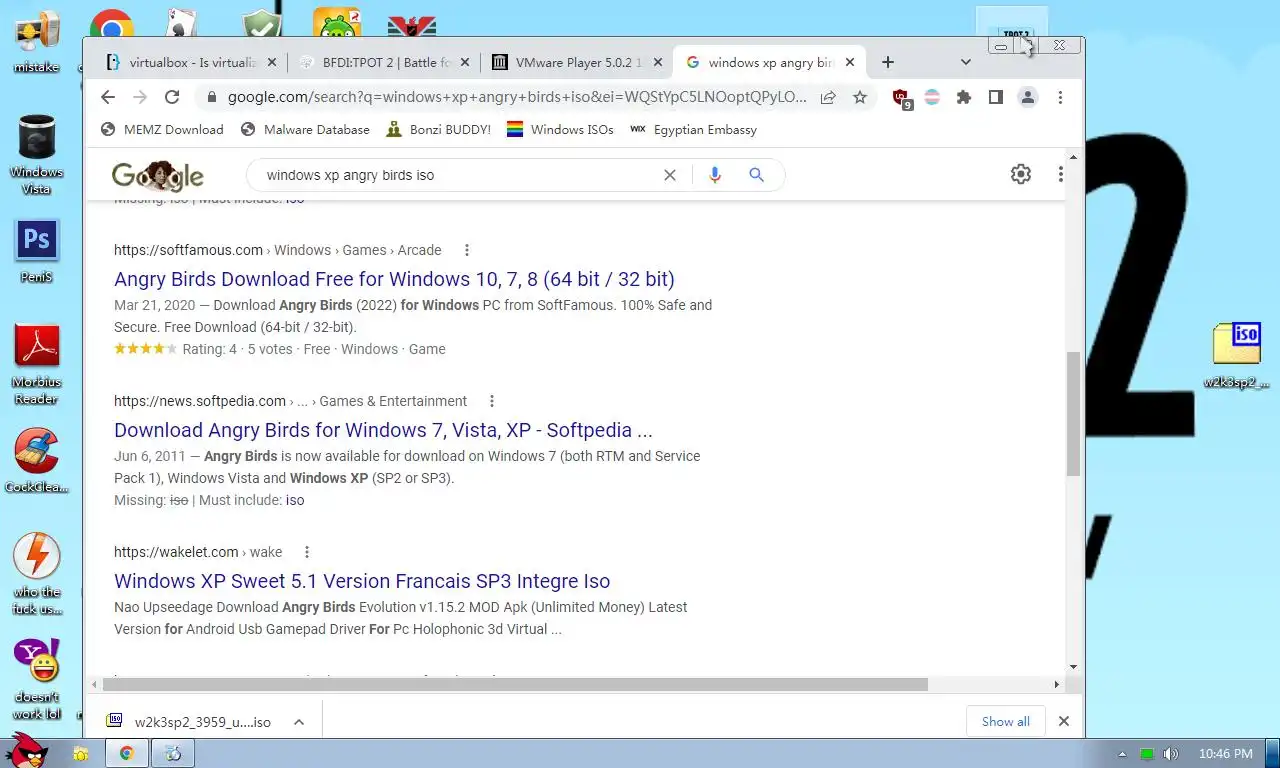Open more options for wakelet.com result
The width and height of the screenshot is (1280, 768).
[307, 552]
